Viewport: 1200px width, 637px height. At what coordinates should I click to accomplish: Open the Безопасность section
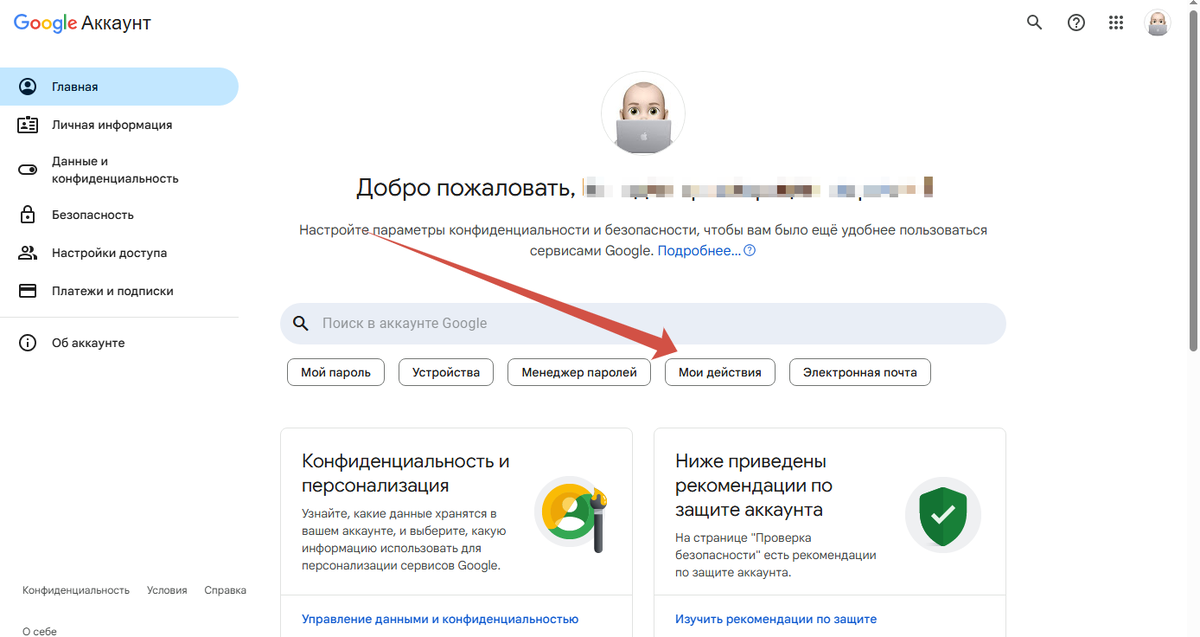pos(119,215)
